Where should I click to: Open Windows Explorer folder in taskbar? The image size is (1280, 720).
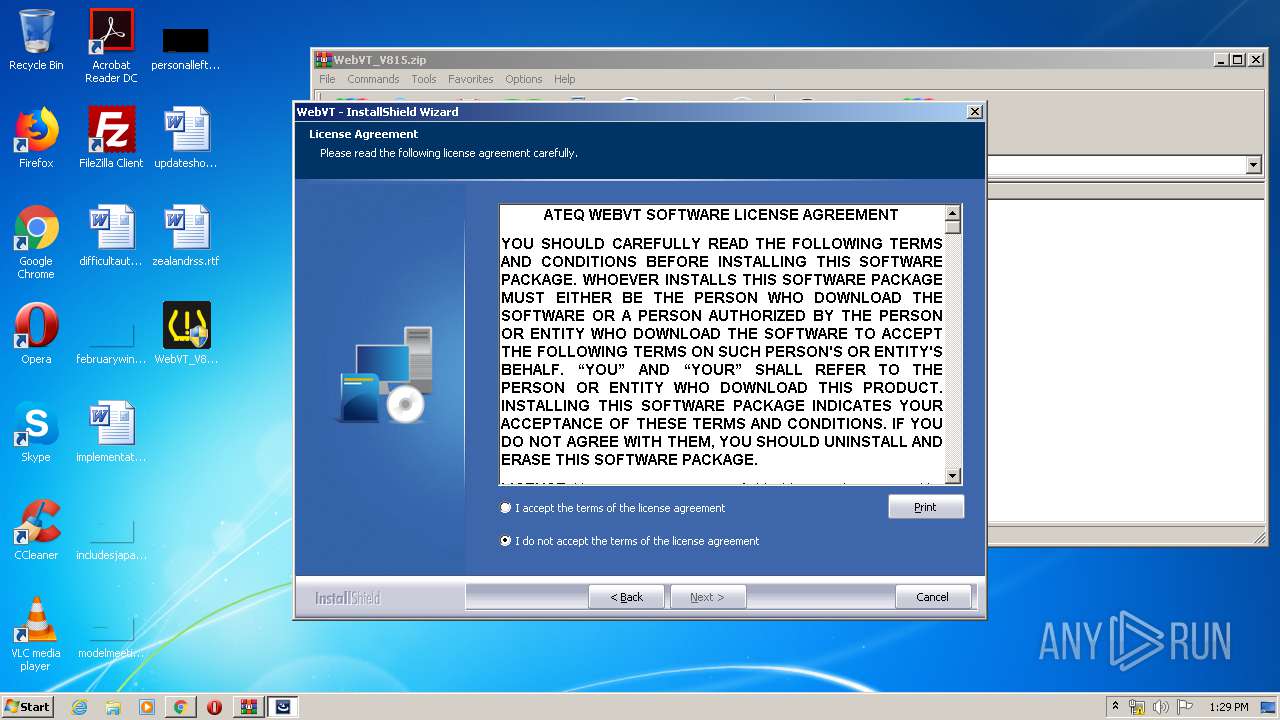[x=113, y=707]
